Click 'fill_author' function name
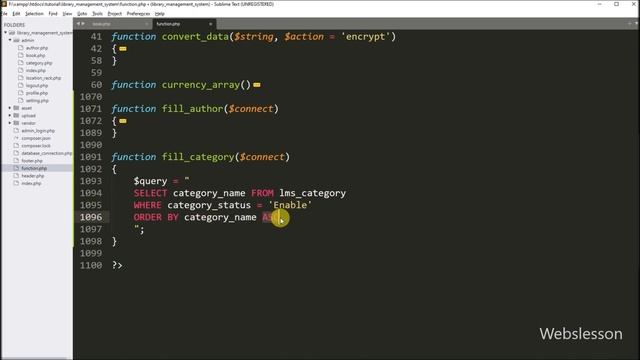This screenshot has height=360, width=640. (192, 109)
